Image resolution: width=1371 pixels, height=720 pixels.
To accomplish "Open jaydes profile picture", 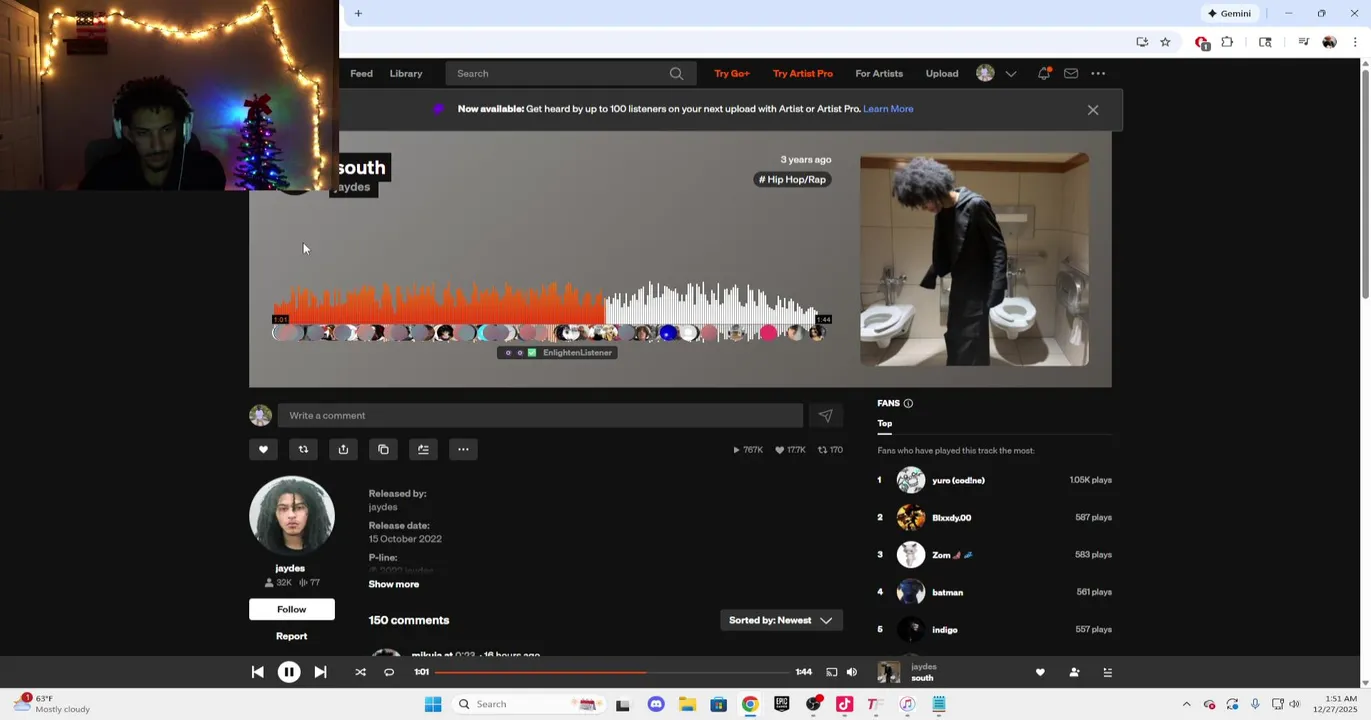I will [x=292, y=515].
